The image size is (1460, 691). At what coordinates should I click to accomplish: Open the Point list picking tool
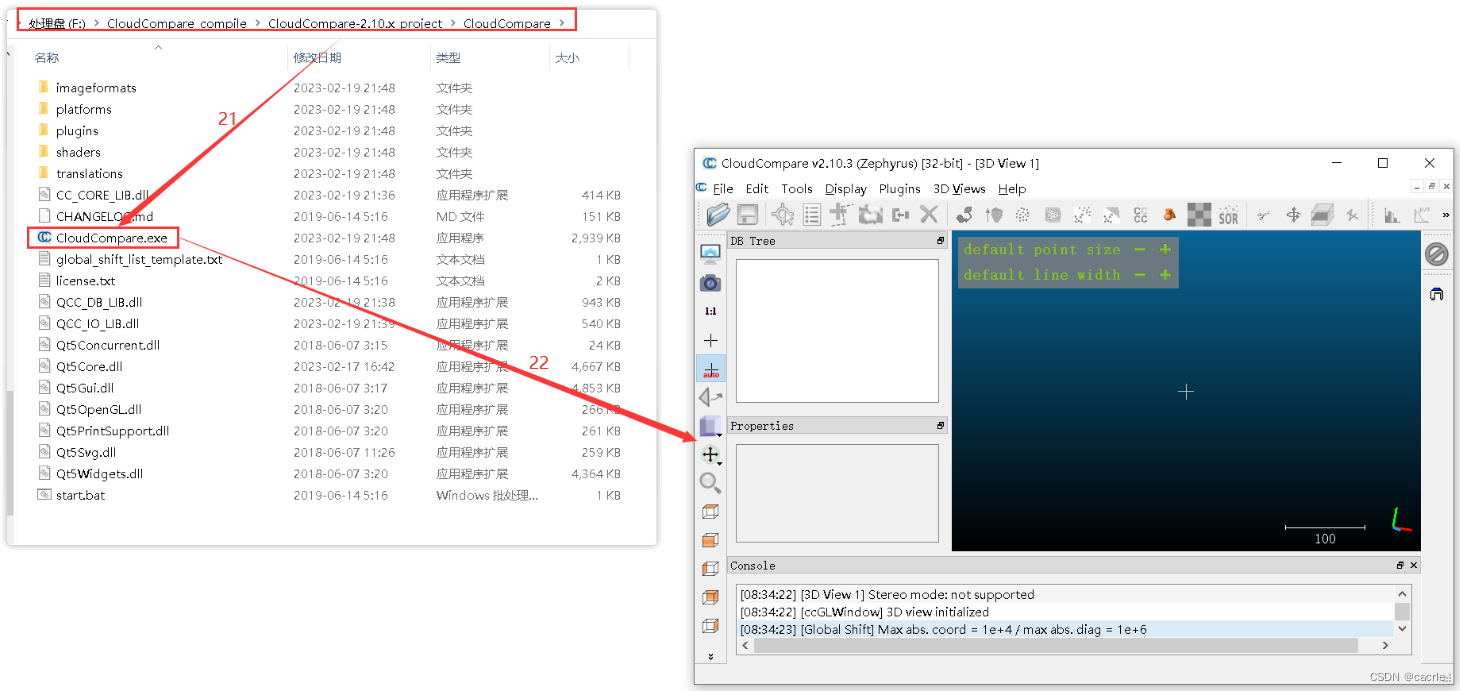click(x=812, y=214)
